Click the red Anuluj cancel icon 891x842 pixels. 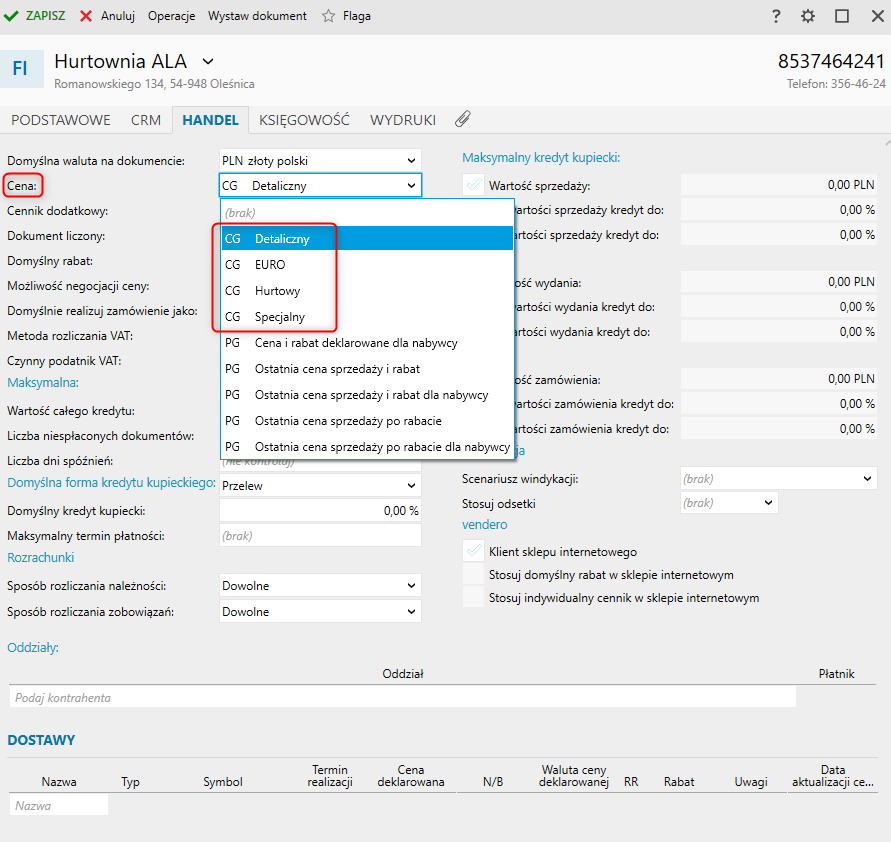[x=87, y=16]
